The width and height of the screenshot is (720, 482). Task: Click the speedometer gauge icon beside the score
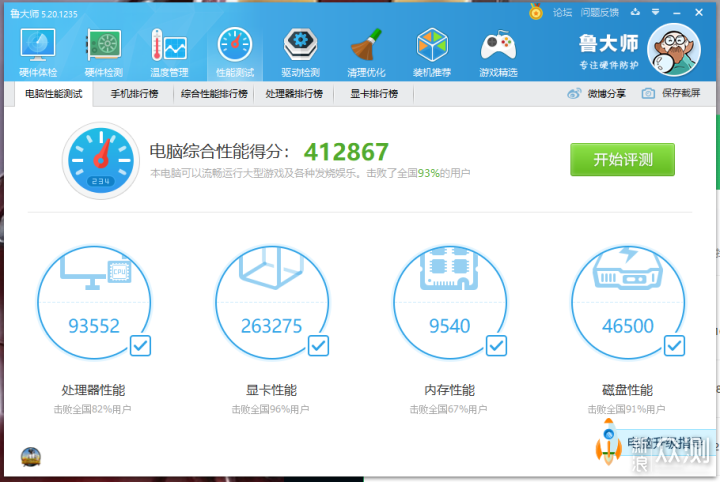tap(101, 160)
